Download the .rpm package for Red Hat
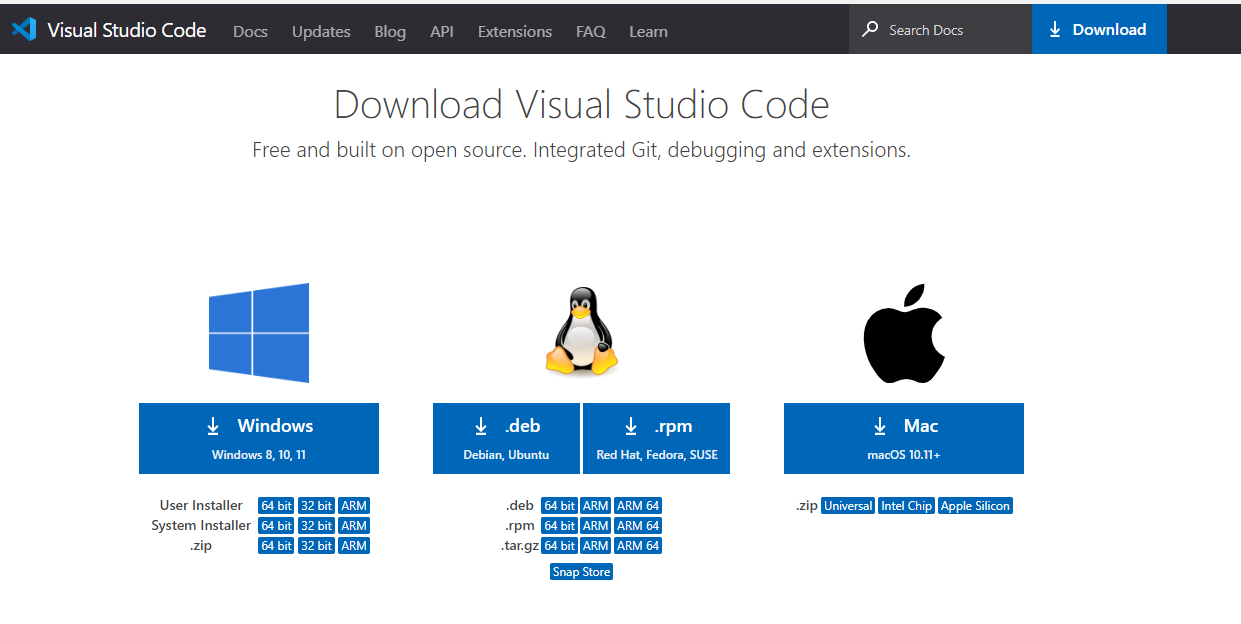This screenshot has width=1241, height=624. point(656,438)
